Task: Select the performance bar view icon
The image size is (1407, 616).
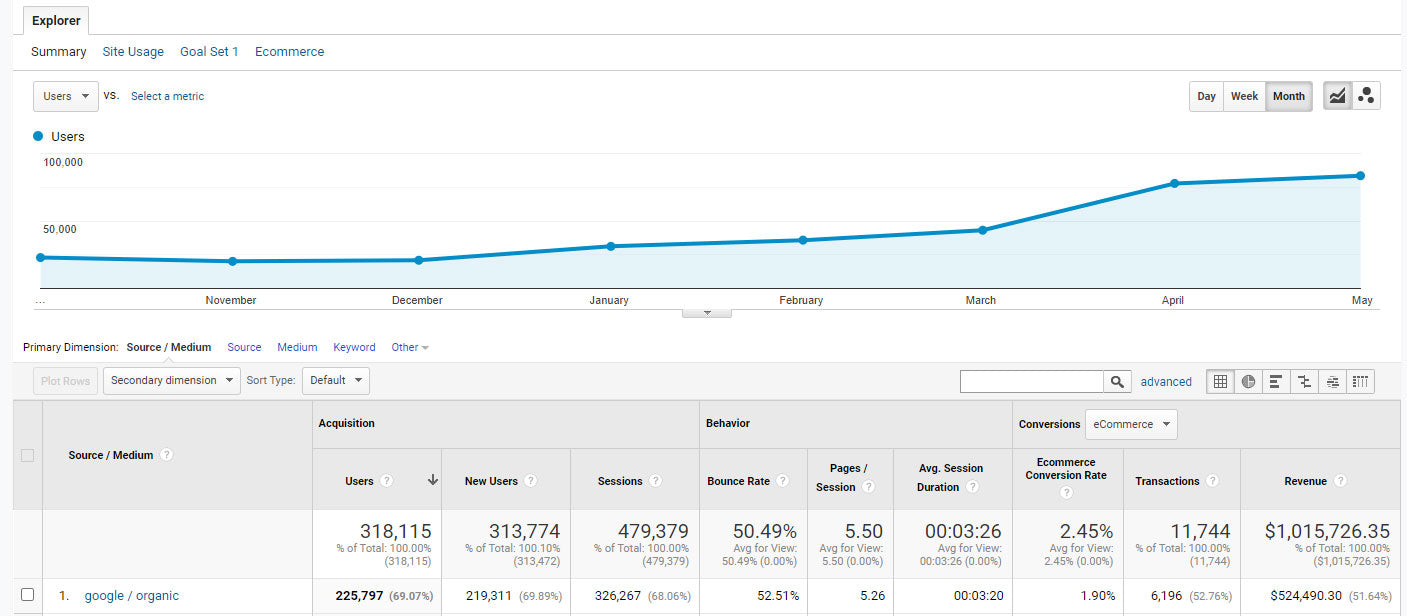Action: click(1276, 381)
